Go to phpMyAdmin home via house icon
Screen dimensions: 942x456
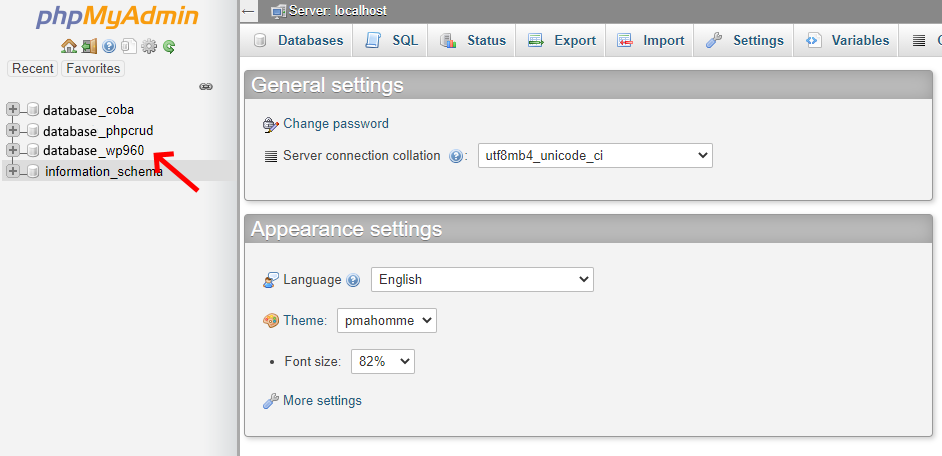click(69, 46)
